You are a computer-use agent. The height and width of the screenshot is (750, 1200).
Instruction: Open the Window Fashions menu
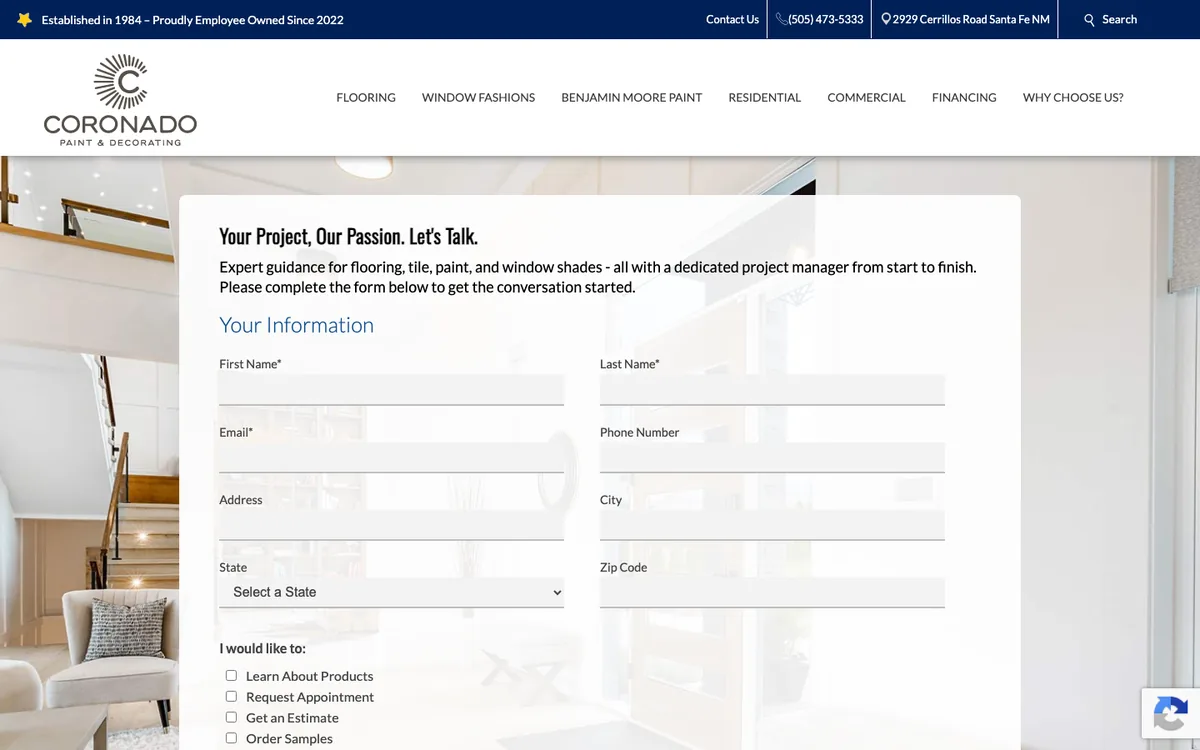(478, 97)
